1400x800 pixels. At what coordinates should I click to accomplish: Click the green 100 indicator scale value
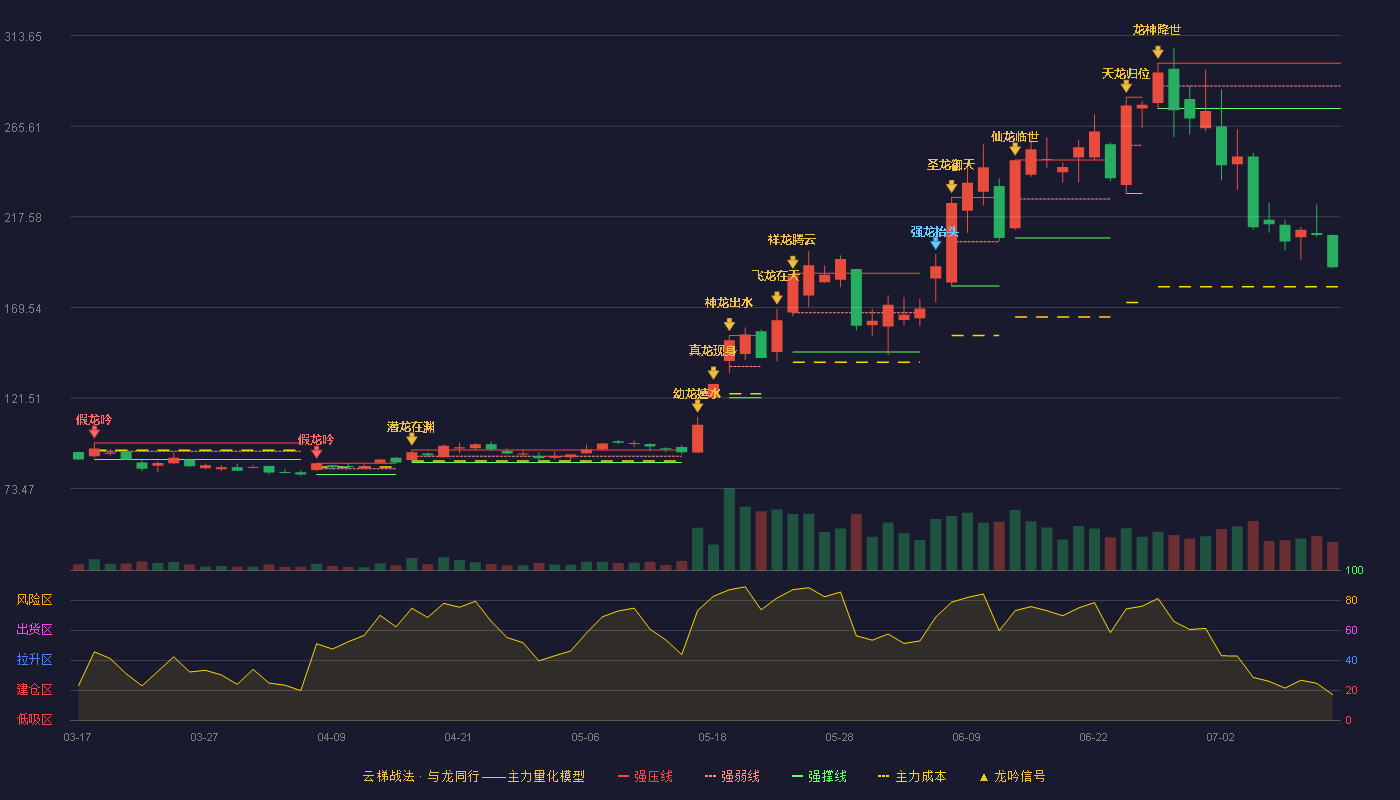pyautogui.click(x=1354, y=571)
